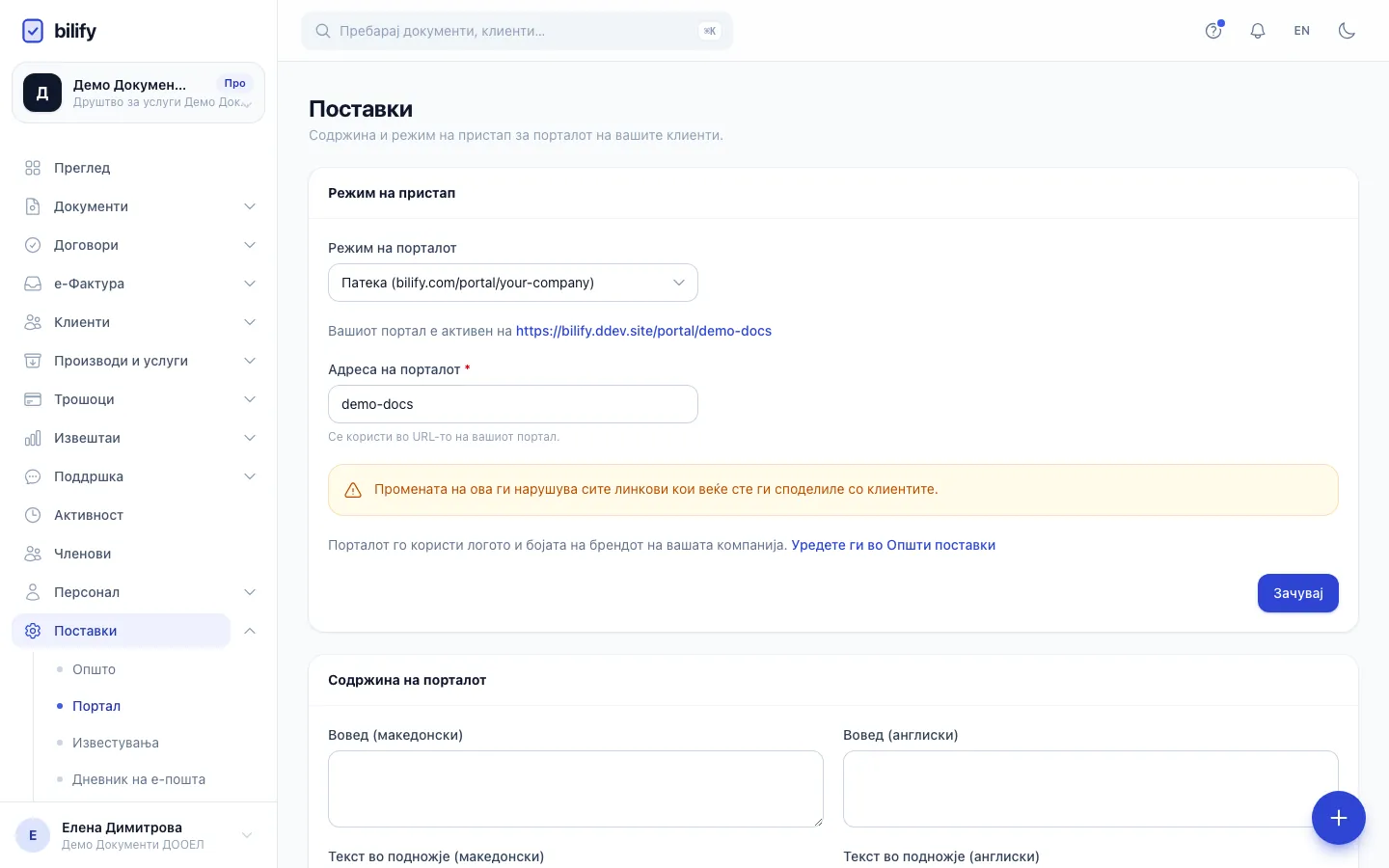Screen dimensions: 1389x868
Task: Select Известувања settings submenu item
Action: 116,743
